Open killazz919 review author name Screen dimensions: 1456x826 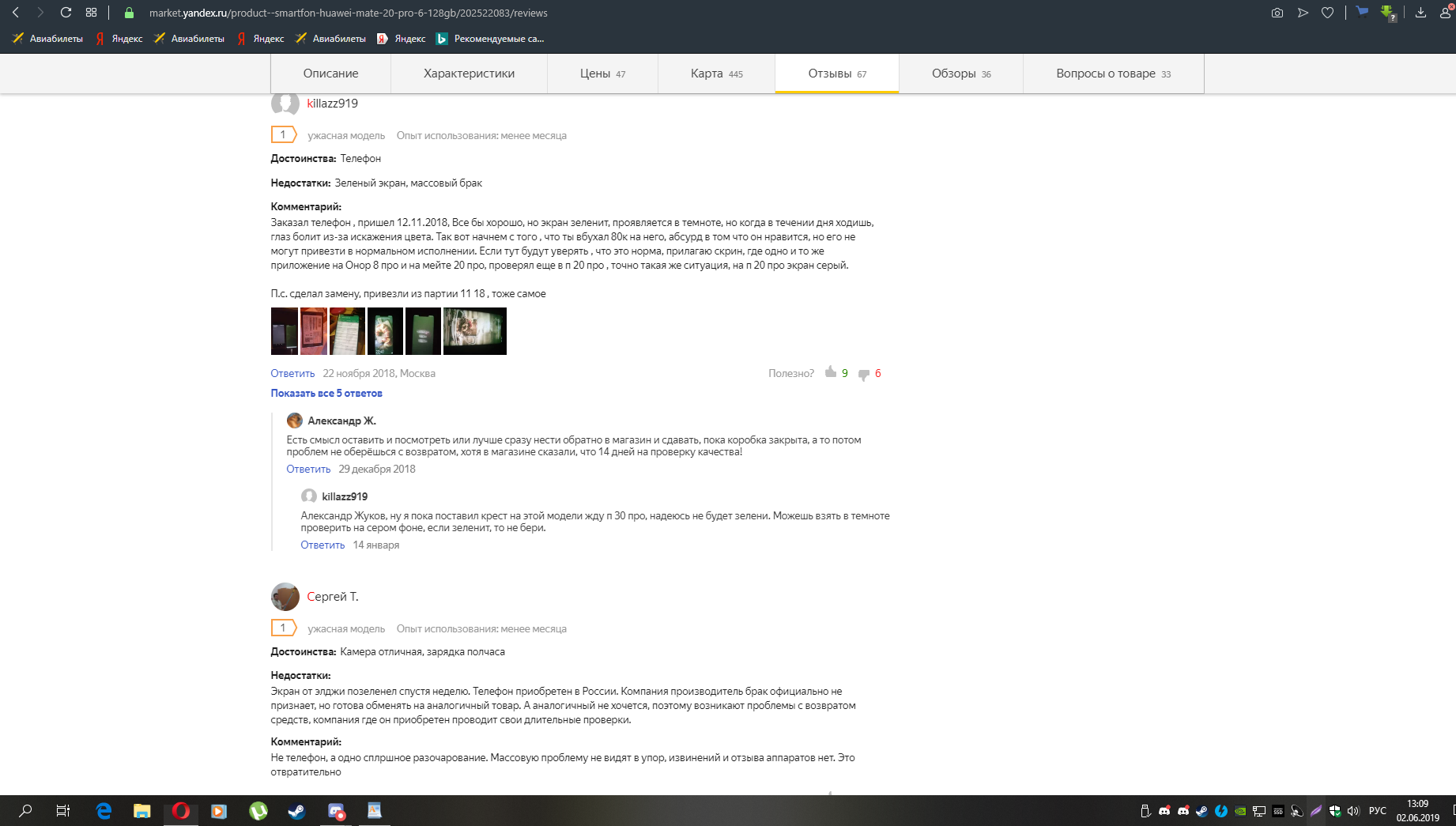pyautogui.click(x=332, y=104)
